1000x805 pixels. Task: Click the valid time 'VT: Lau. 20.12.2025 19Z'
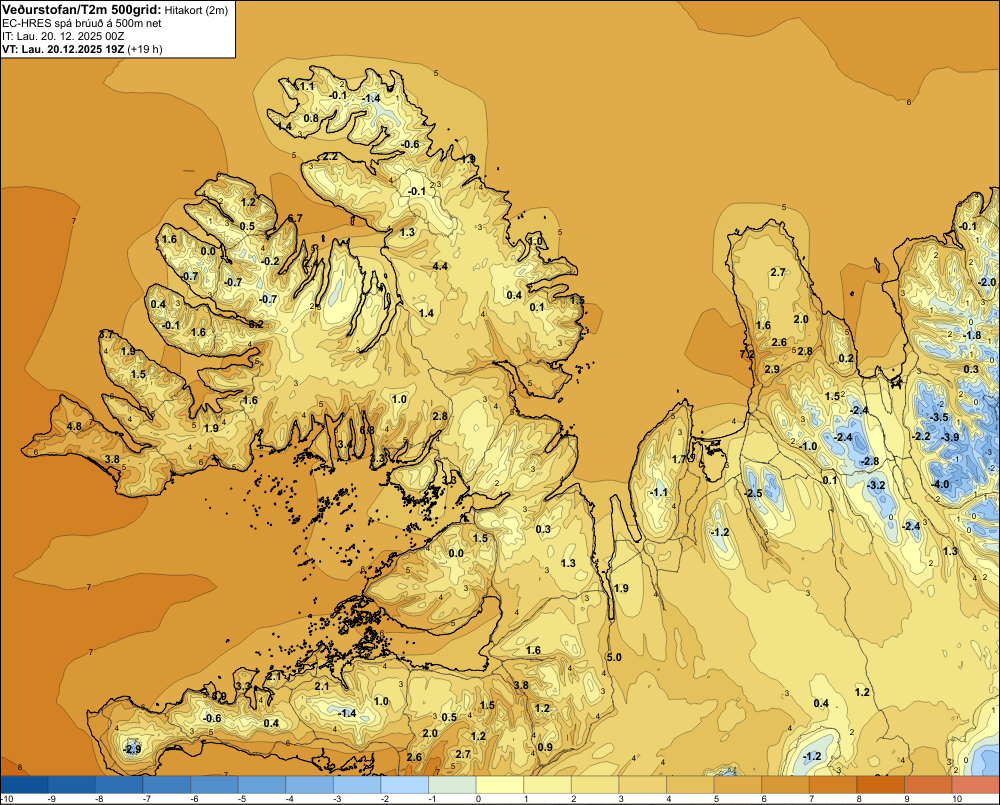tap(62, 49)
